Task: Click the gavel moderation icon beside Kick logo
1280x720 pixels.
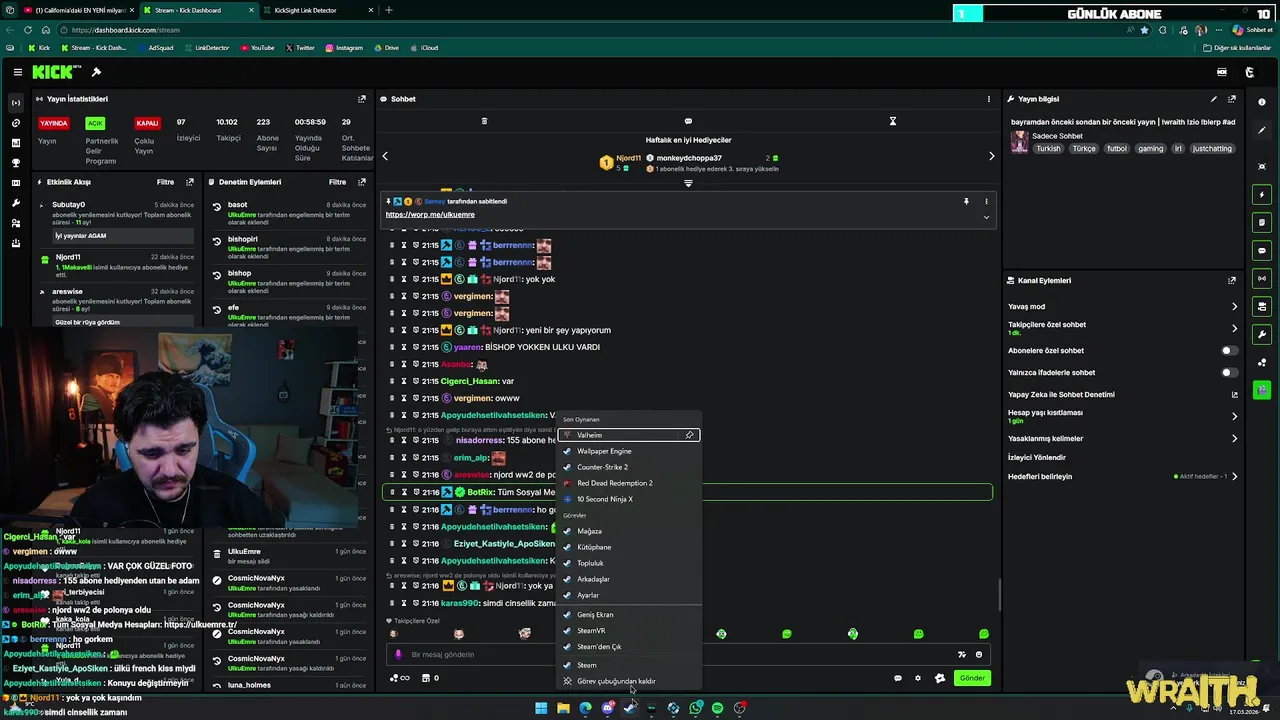Action: click(96, 72)
